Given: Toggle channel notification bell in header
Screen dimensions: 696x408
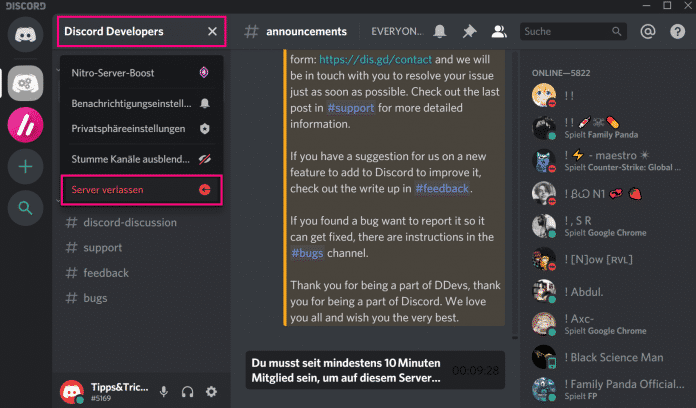Looking at the screenshot, I should click(x=440, y=32).
